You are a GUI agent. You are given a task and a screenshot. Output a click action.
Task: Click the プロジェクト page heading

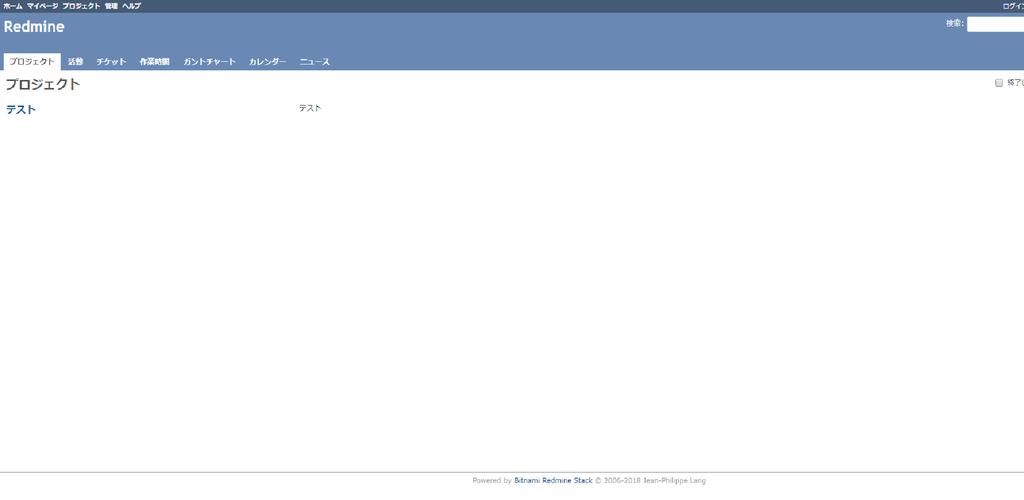click(x=43, y=84)
